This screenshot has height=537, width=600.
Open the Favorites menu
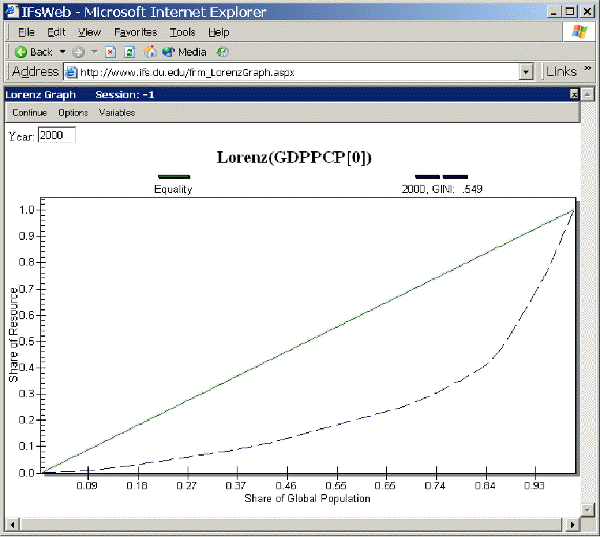pos(135,32)
